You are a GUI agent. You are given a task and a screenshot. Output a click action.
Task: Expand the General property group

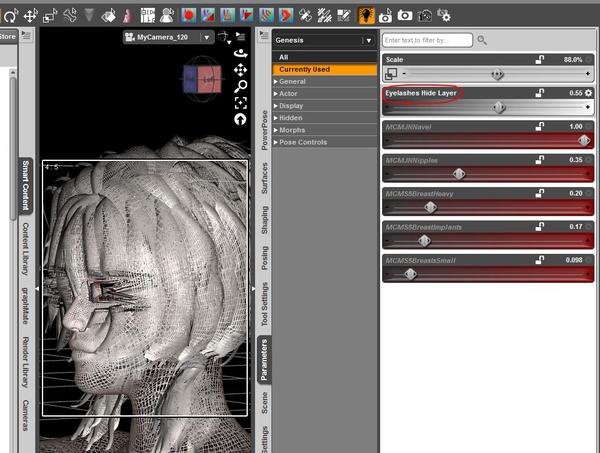pyautogui.click(x=324, y=81)
